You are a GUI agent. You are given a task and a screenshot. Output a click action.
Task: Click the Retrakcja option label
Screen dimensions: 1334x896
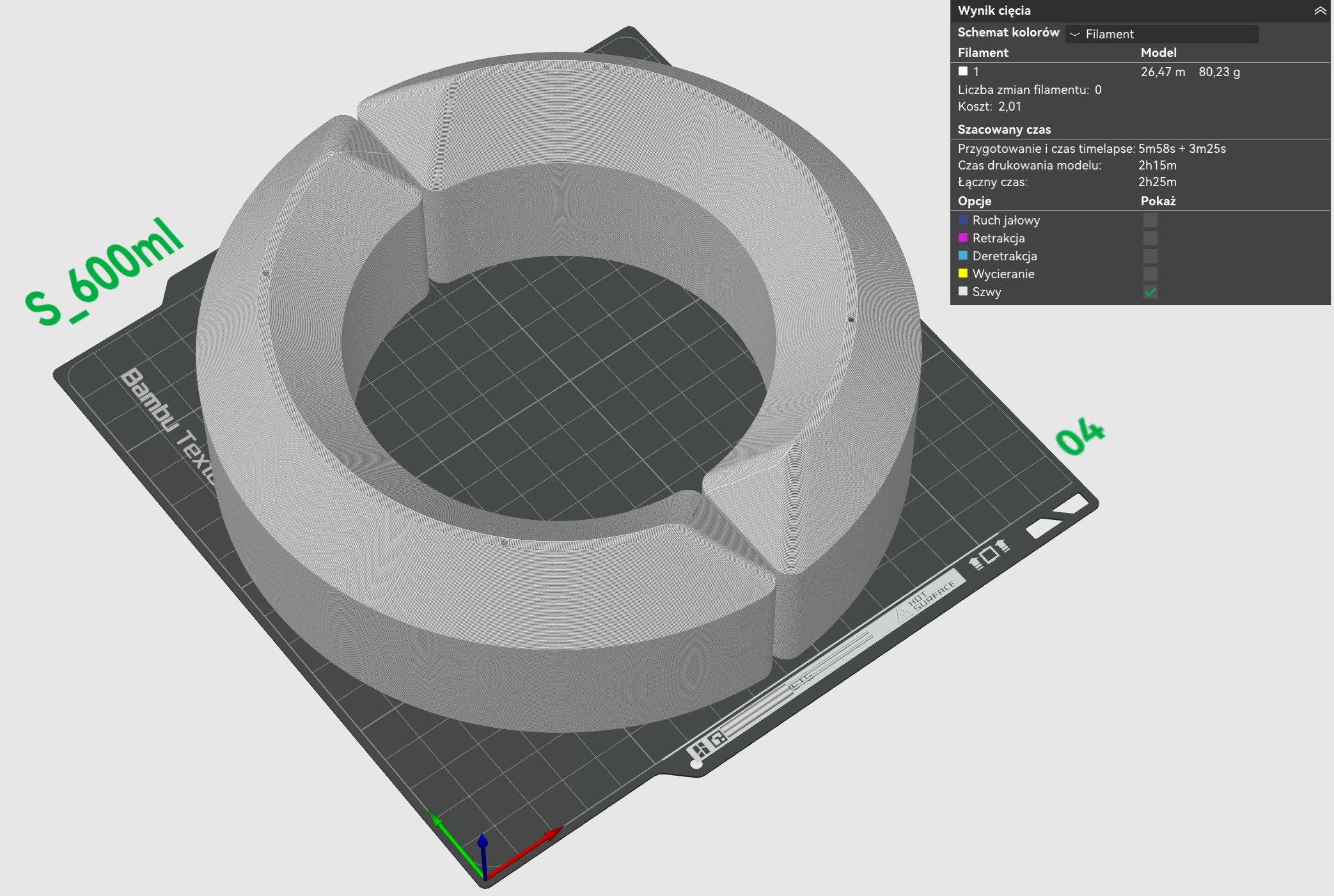(998, 238)
